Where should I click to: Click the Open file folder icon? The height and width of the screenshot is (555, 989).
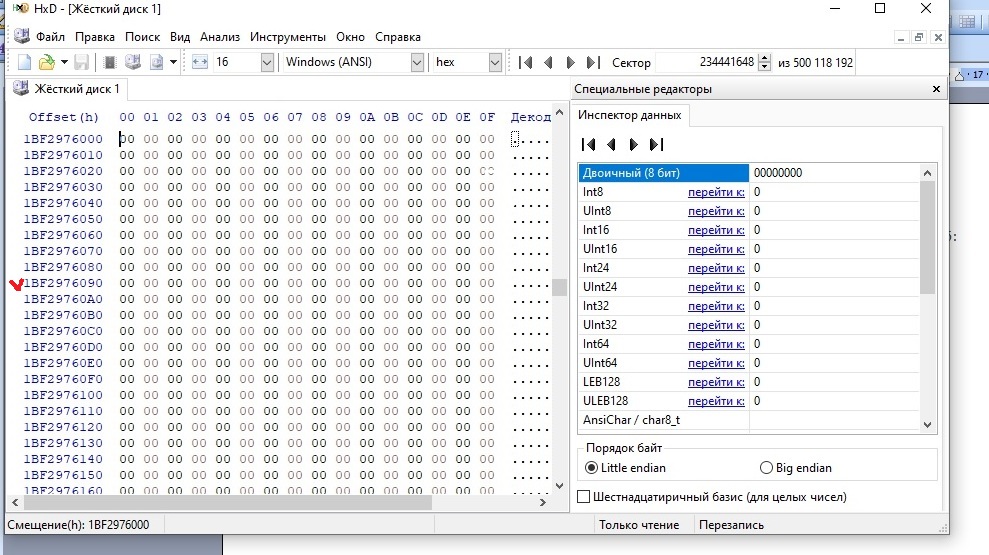pos(47,62)
